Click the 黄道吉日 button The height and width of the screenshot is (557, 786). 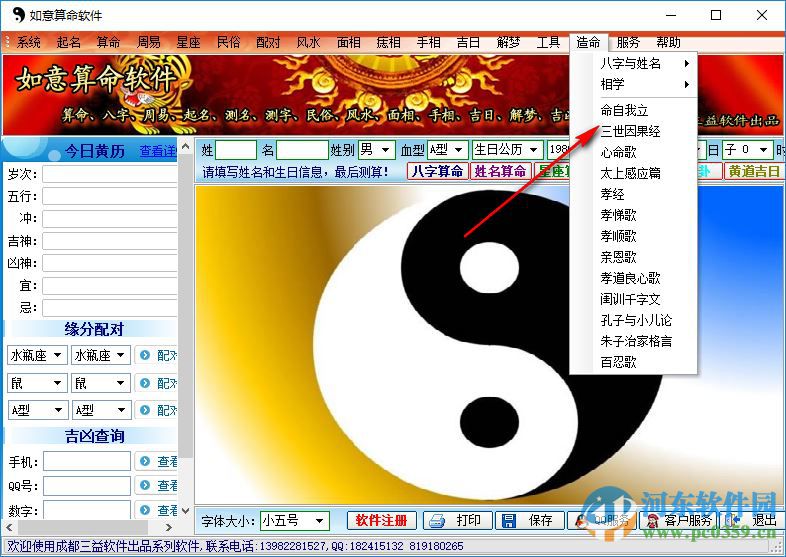click(753, 171)
